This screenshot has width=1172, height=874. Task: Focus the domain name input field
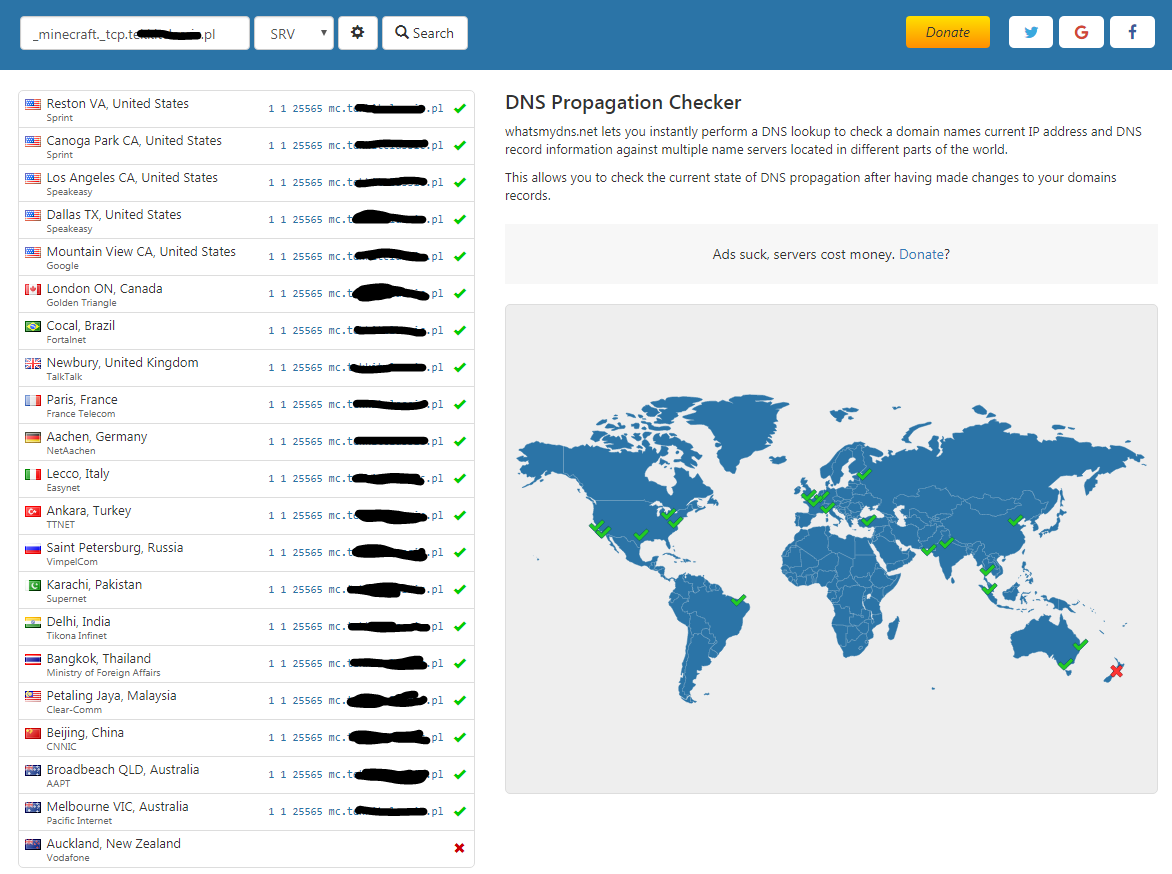click(x=134, y=33)
